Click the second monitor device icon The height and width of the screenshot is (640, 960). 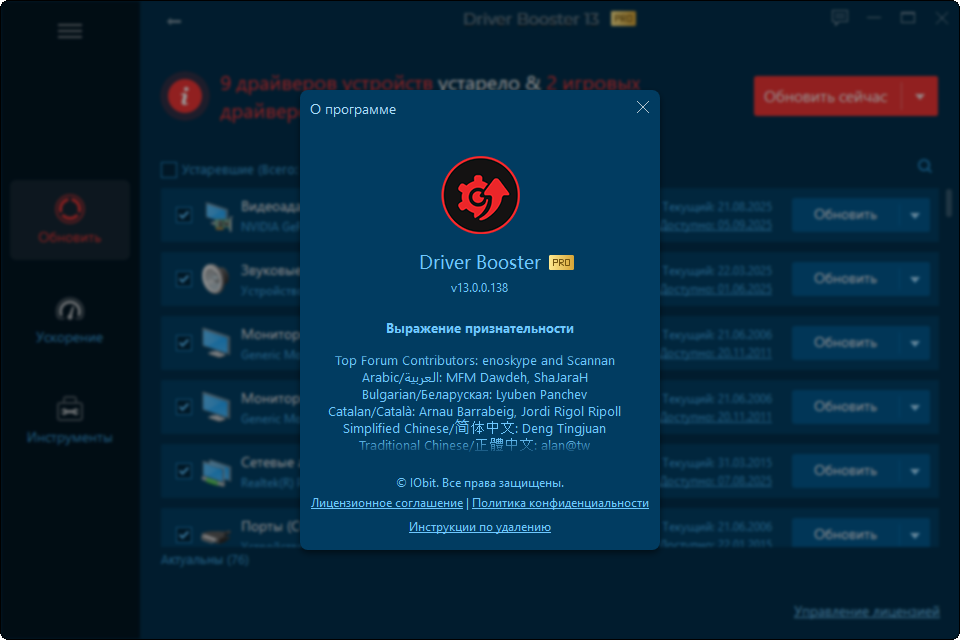tap(217, 407)
